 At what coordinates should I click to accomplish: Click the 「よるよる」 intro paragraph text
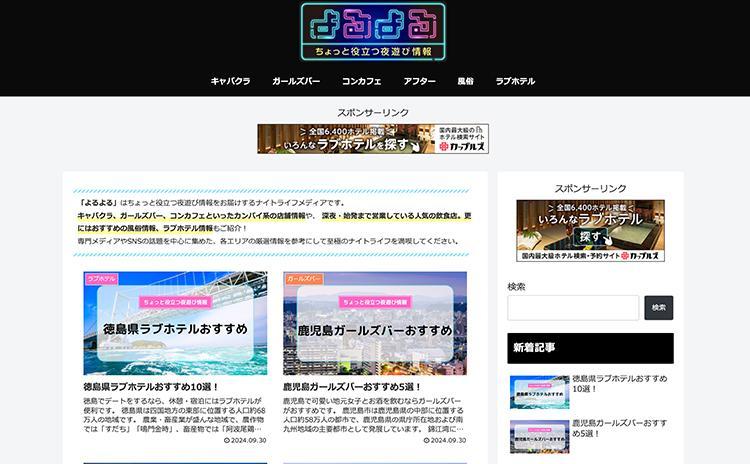(x=274, y=222)
